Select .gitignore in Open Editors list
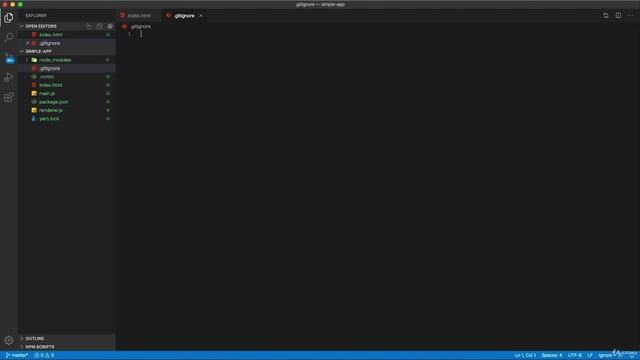Image resolution: width=640 pixels, height=360 pixels. pos(50,43)
